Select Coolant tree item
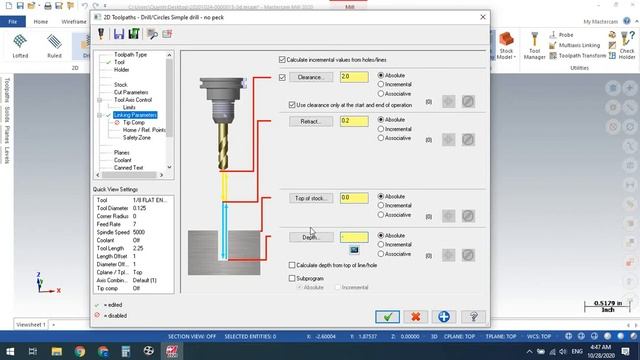The image size is (640, 360). pos(122,160)
